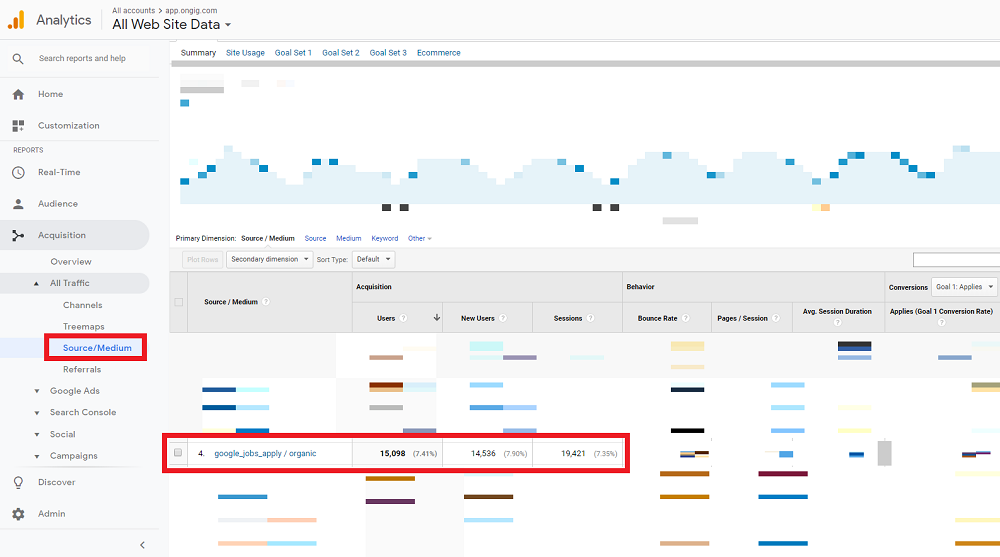Expand the Google Ads section
Screen dimensions: 1000x557
(x=36, y=391)
